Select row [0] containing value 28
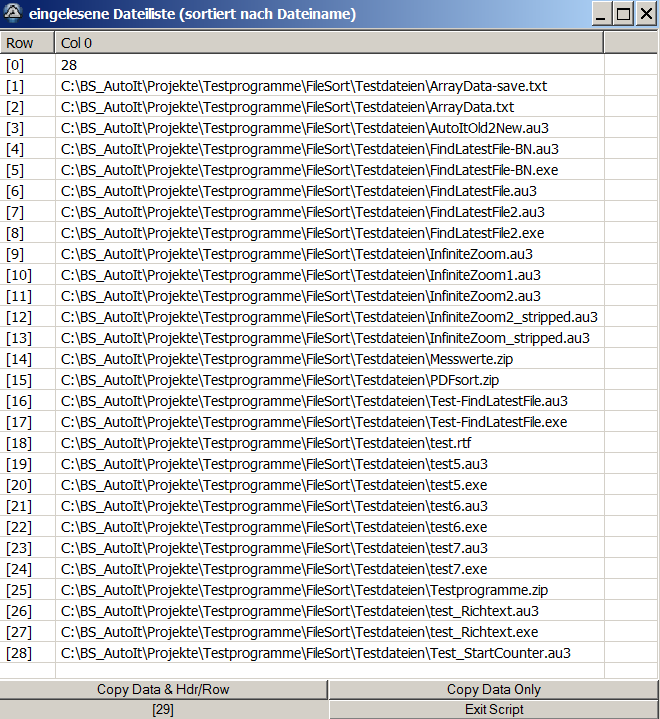 69,65
